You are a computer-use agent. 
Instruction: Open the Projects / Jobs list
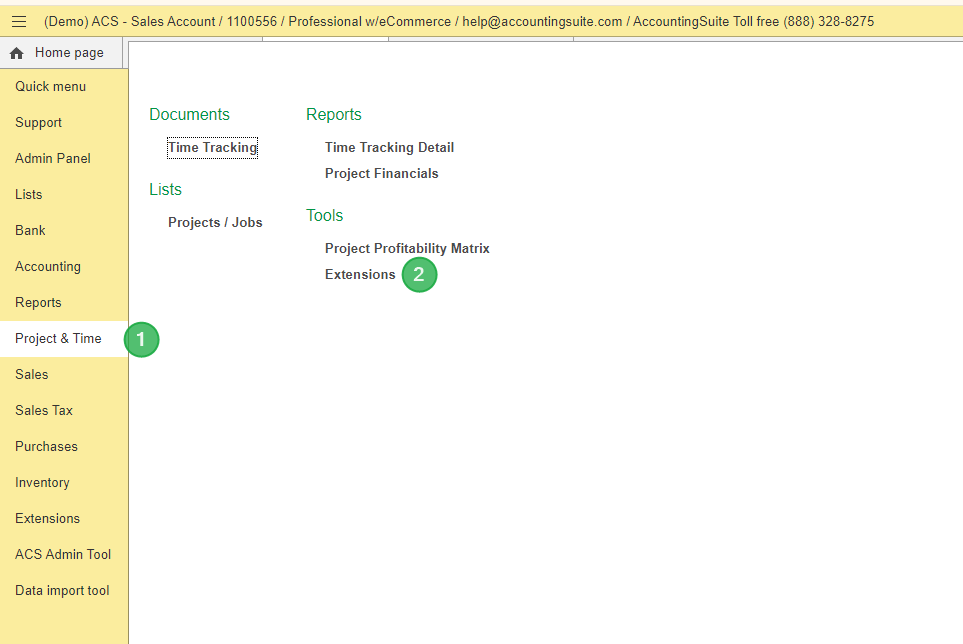tap(215, 223)
